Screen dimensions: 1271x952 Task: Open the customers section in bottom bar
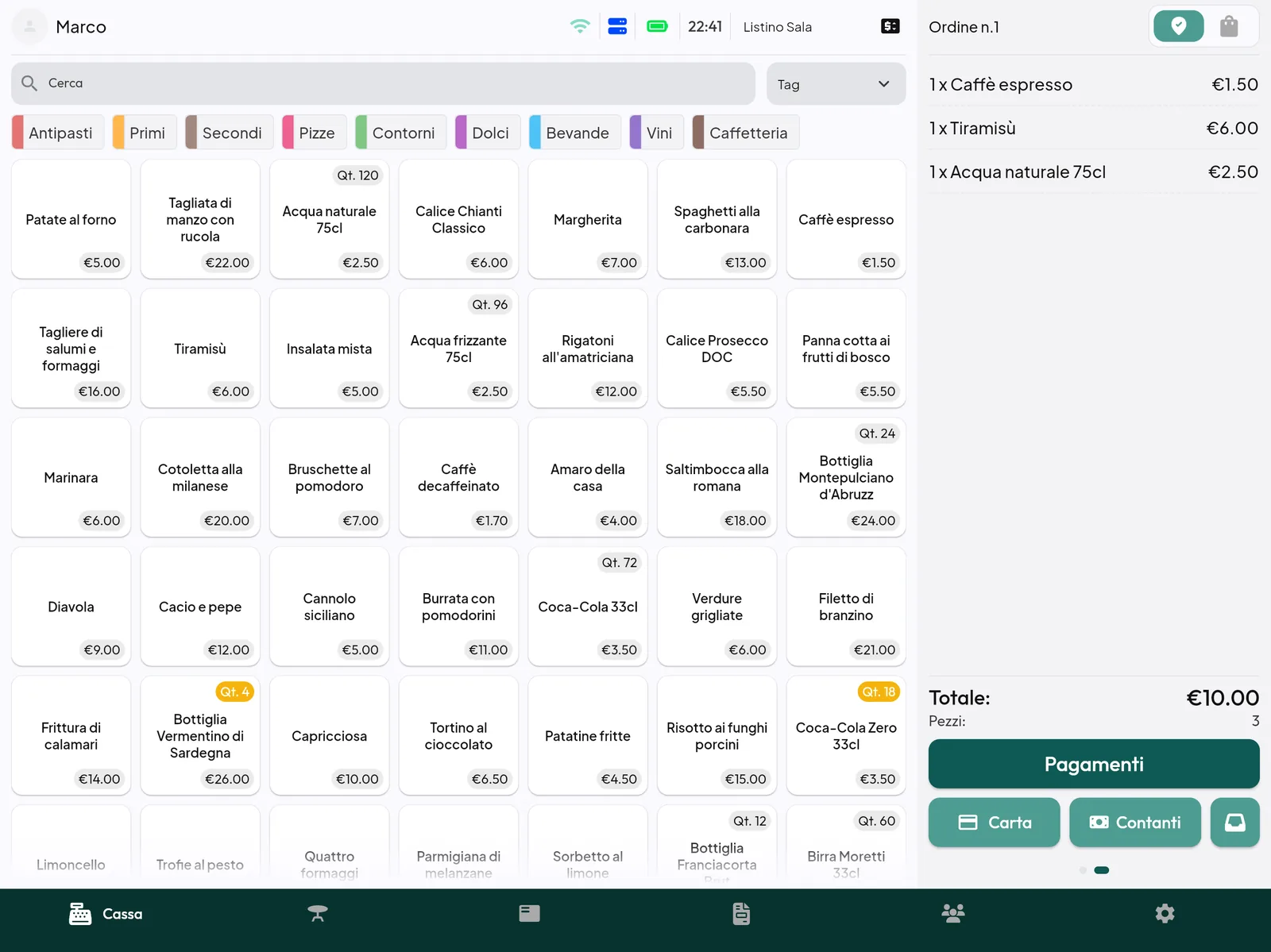pos(952,914)
